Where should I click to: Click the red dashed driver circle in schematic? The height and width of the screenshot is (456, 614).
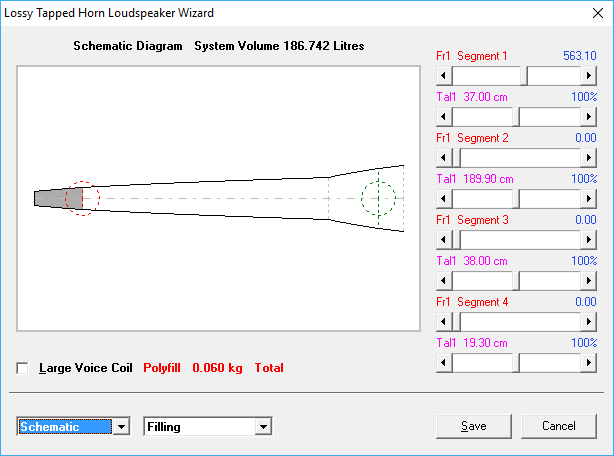tap(83, 198)
